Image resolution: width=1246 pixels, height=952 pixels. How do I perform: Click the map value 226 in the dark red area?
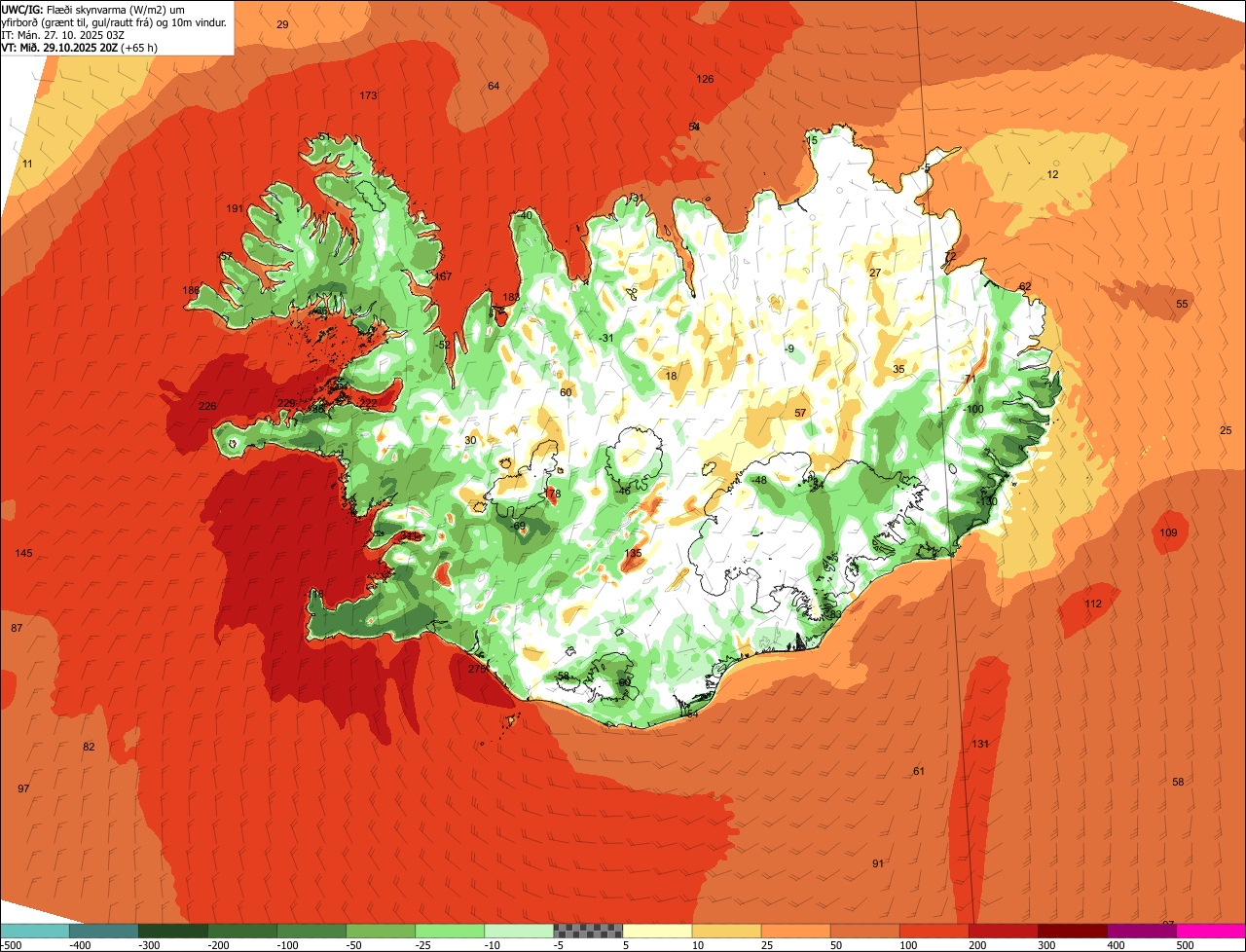207,406
